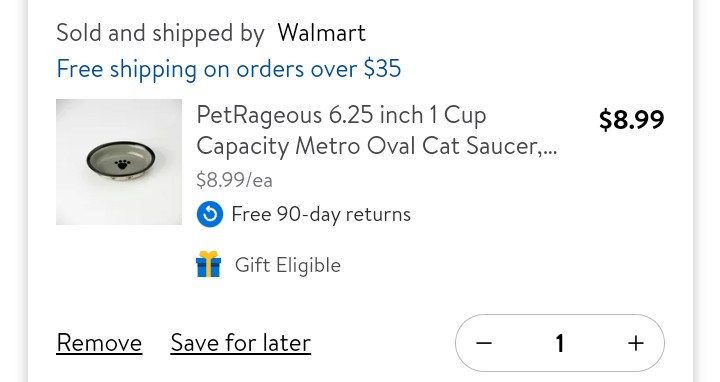This screenshot has width=720, height=382.
Task: Decrease quantity with the minus icon
Action: click(x=484, y=343)
